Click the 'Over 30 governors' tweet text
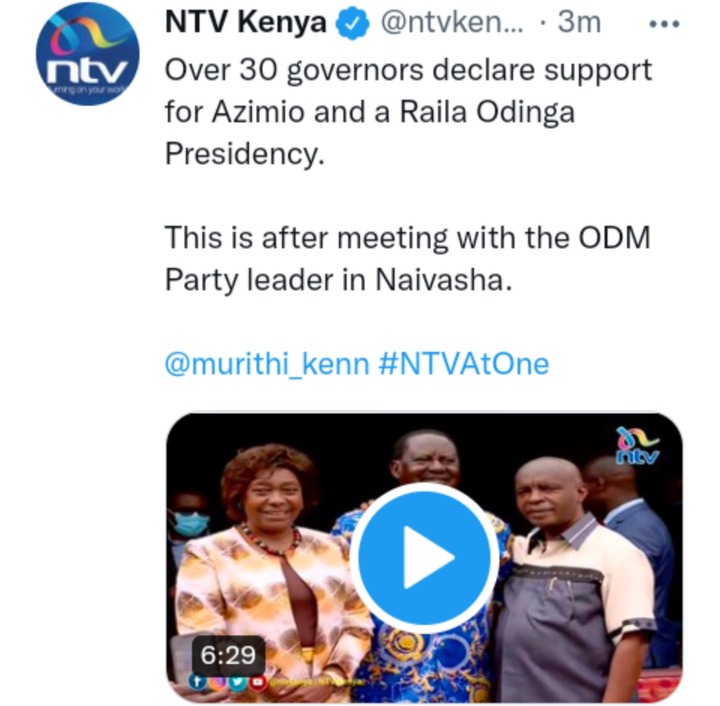This screenshot has width=720, height=706. (408, 112)
